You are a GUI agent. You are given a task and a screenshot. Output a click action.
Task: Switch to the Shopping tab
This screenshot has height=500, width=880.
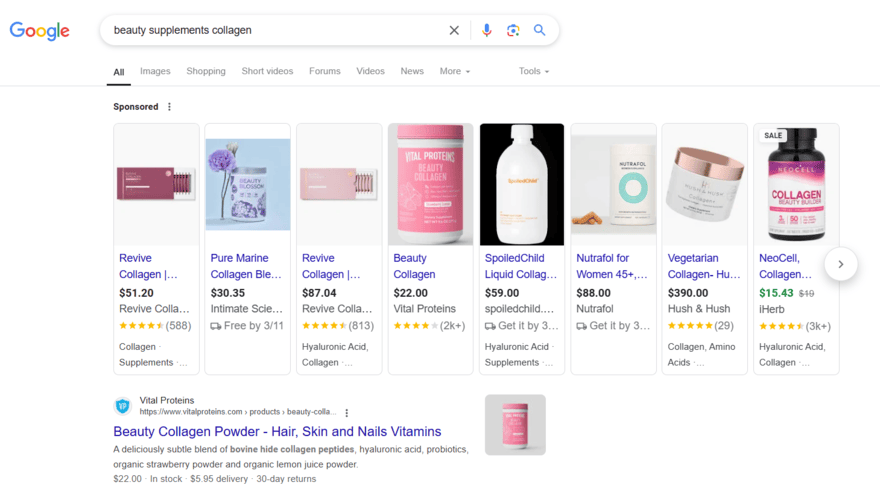pos(206,71)
